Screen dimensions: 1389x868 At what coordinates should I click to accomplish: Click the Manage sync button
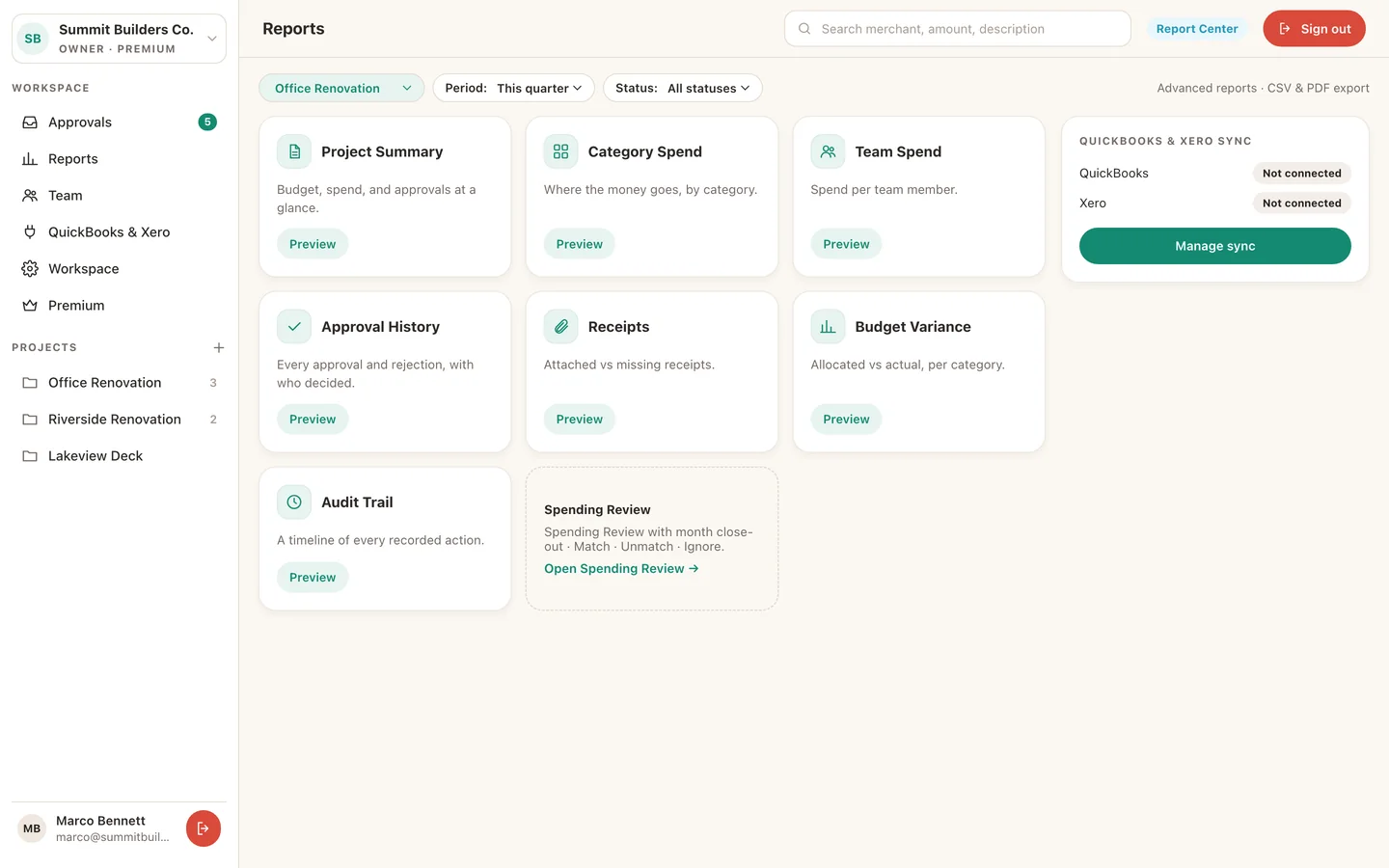click(1214, 246)
